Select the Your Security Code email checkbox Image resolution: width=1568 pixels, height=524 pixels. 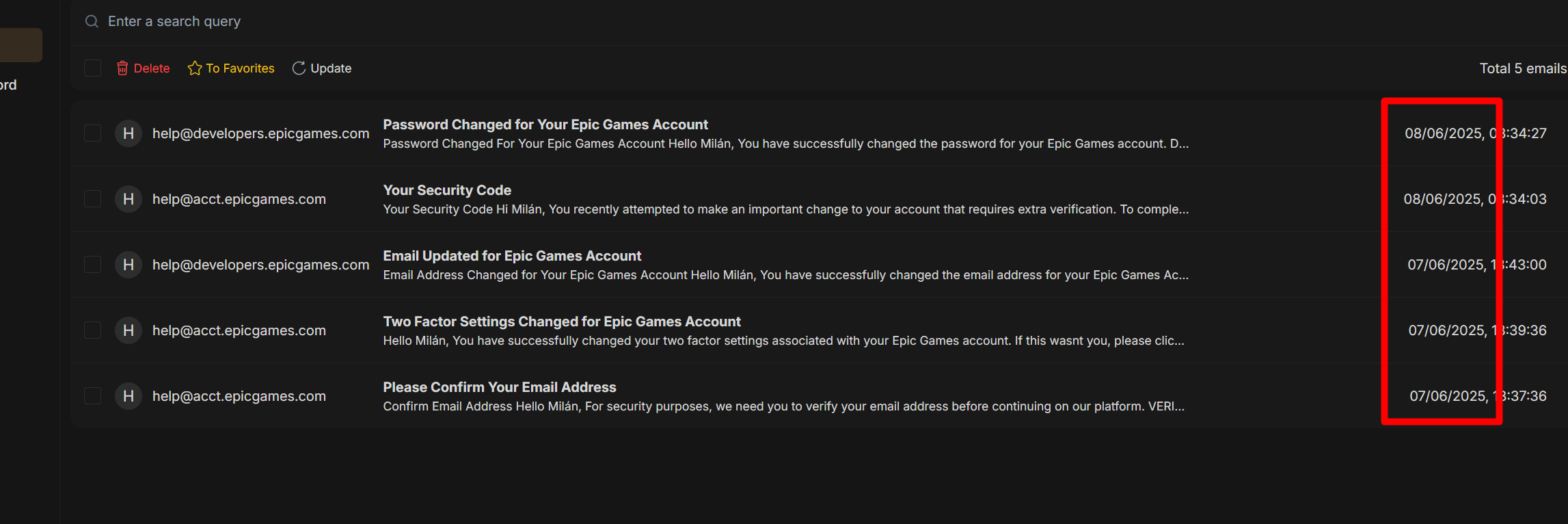[93, 199]
